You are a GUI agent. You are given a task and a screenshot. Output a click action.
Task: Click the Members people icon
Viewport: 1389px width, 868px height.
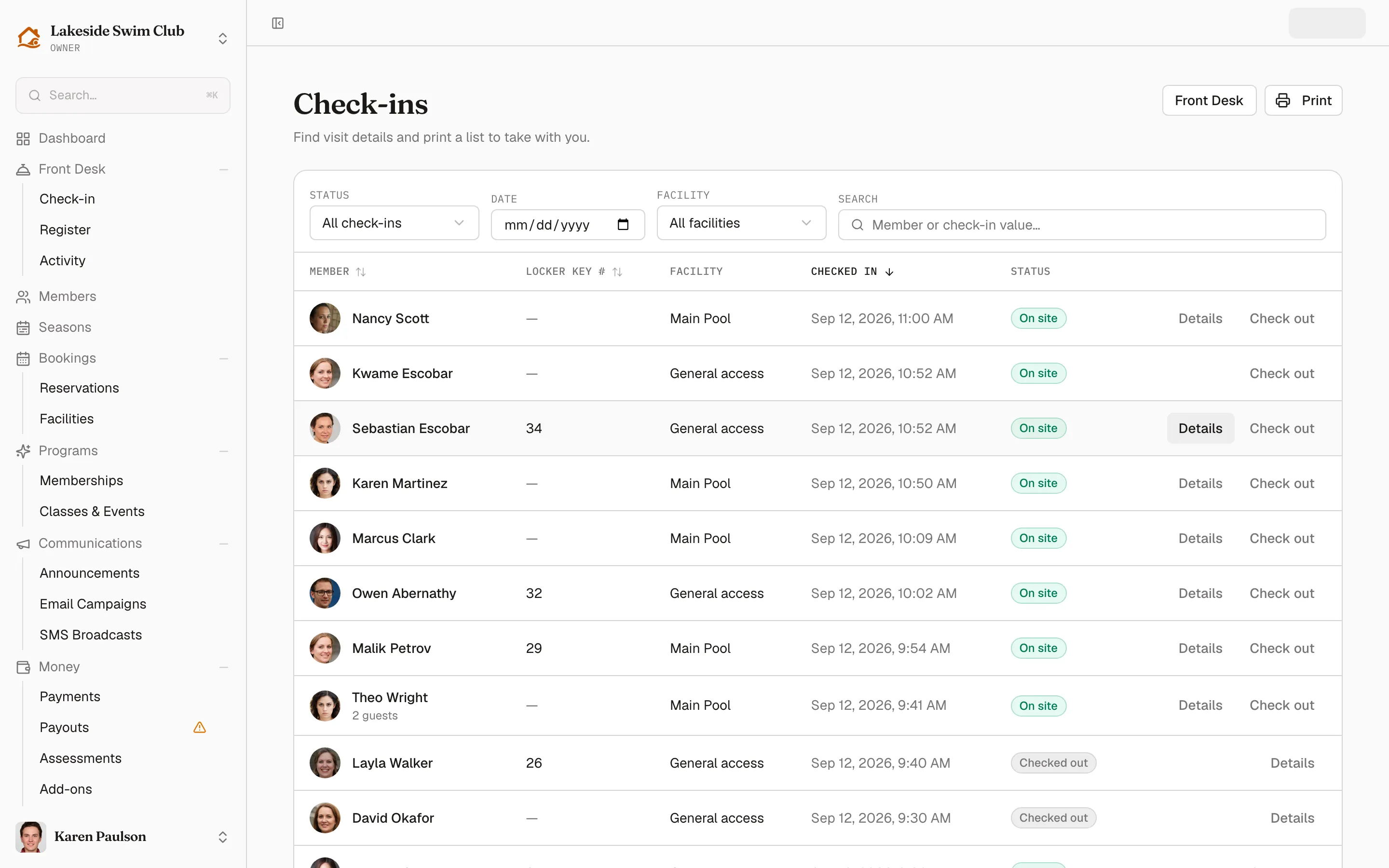[x=23, y=297]
